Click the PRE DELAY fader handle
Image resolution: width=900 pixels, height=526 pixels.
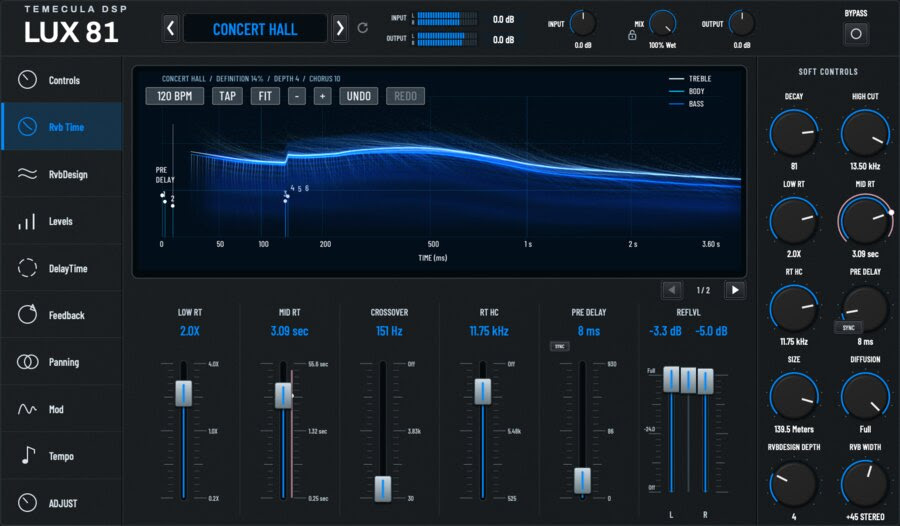pos(582,481)
